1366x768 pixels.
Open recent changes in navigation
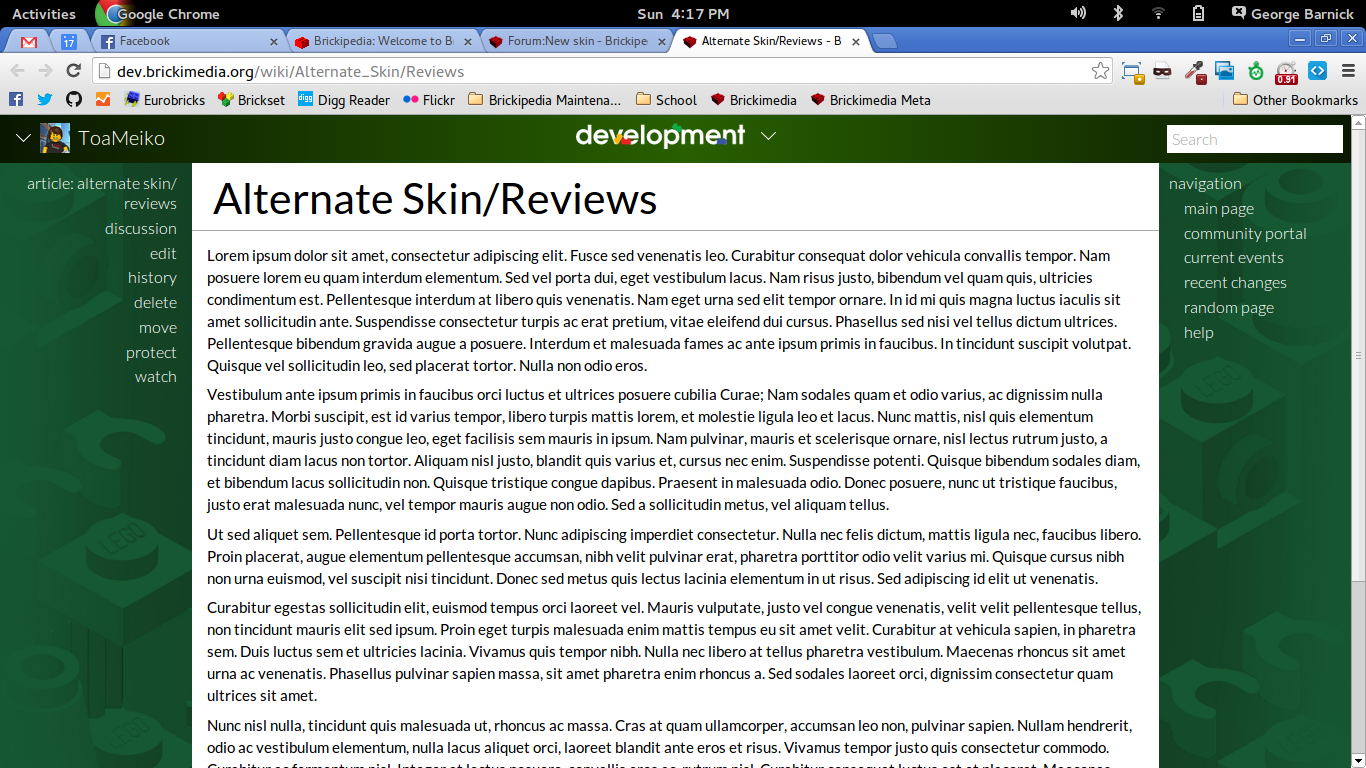click(1235, 283)
